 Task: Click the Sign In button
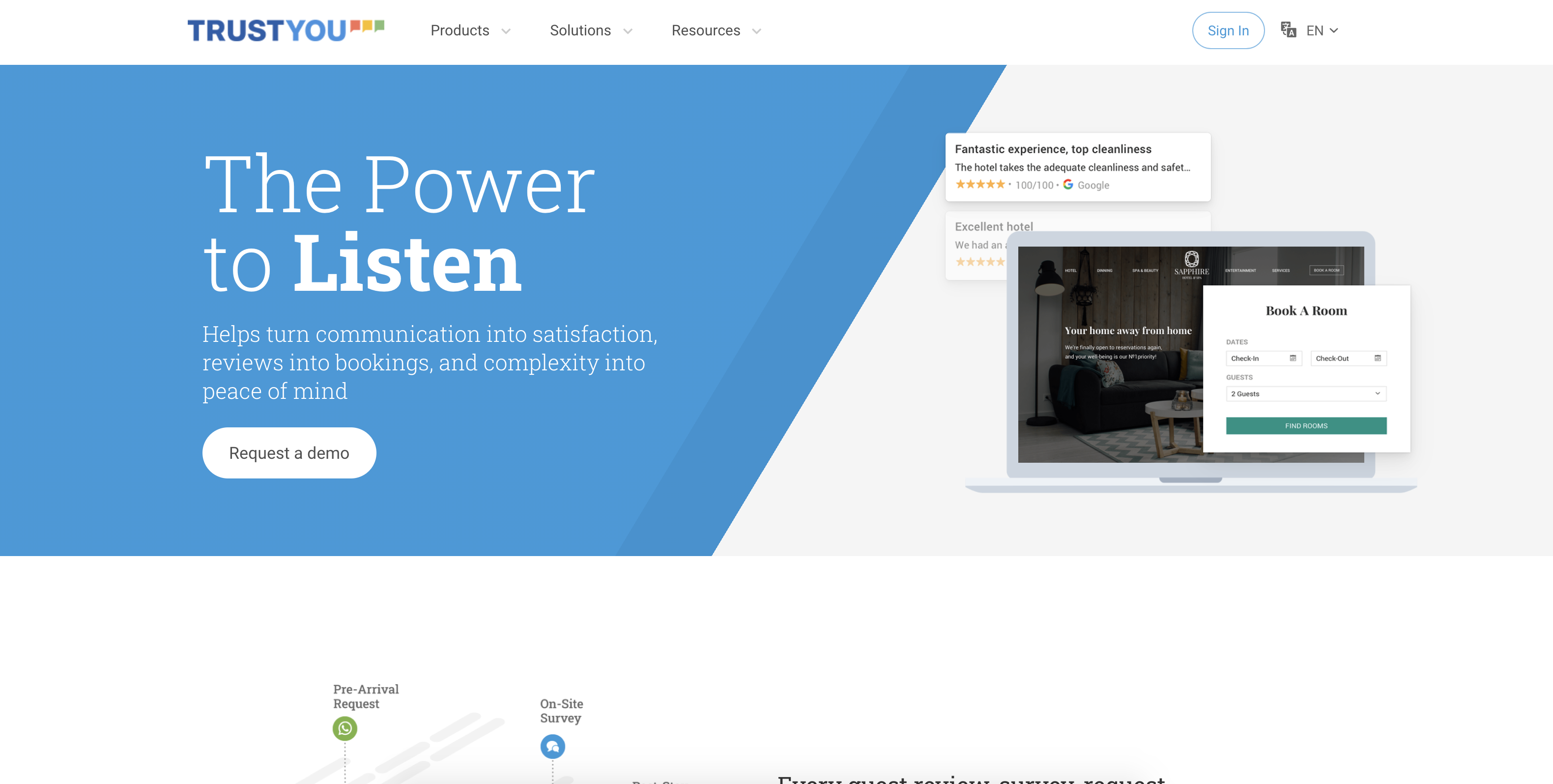(1228, 30)
